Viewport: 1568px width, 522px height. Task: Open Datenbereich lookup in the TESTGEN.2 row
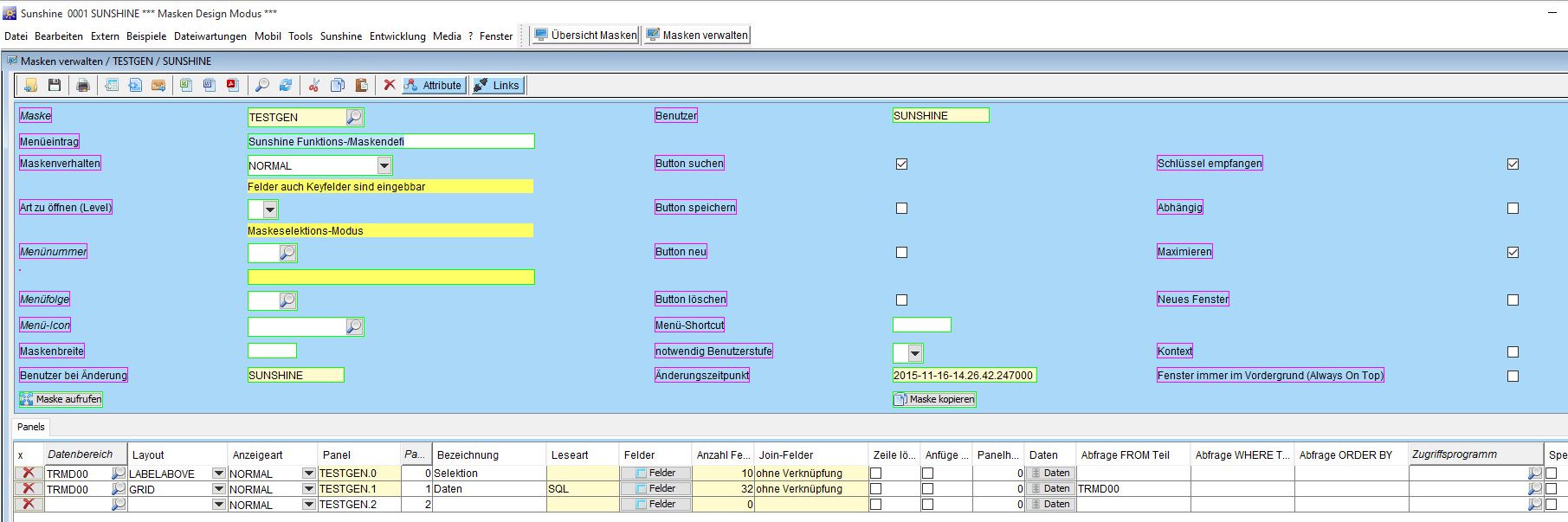[119, 504]
